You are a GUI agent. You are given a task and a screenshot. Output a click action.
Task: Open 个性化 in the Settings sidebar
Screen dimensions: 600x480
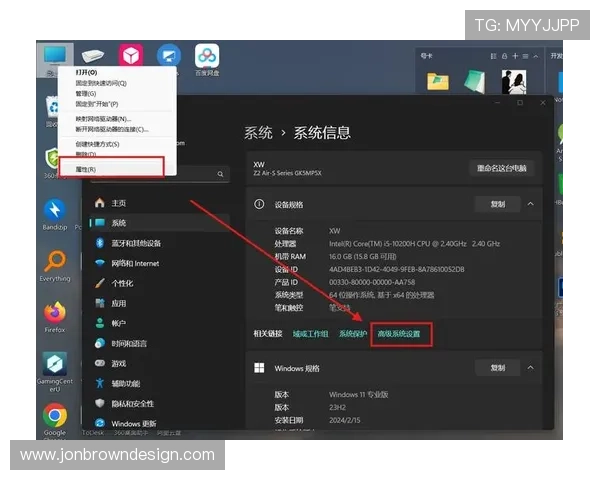coord(159,283)
